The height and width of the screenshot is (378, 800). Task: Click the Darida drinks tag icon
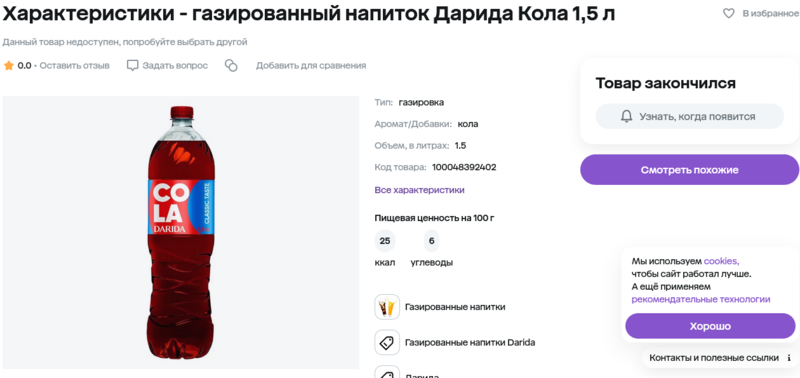[387, 342]
